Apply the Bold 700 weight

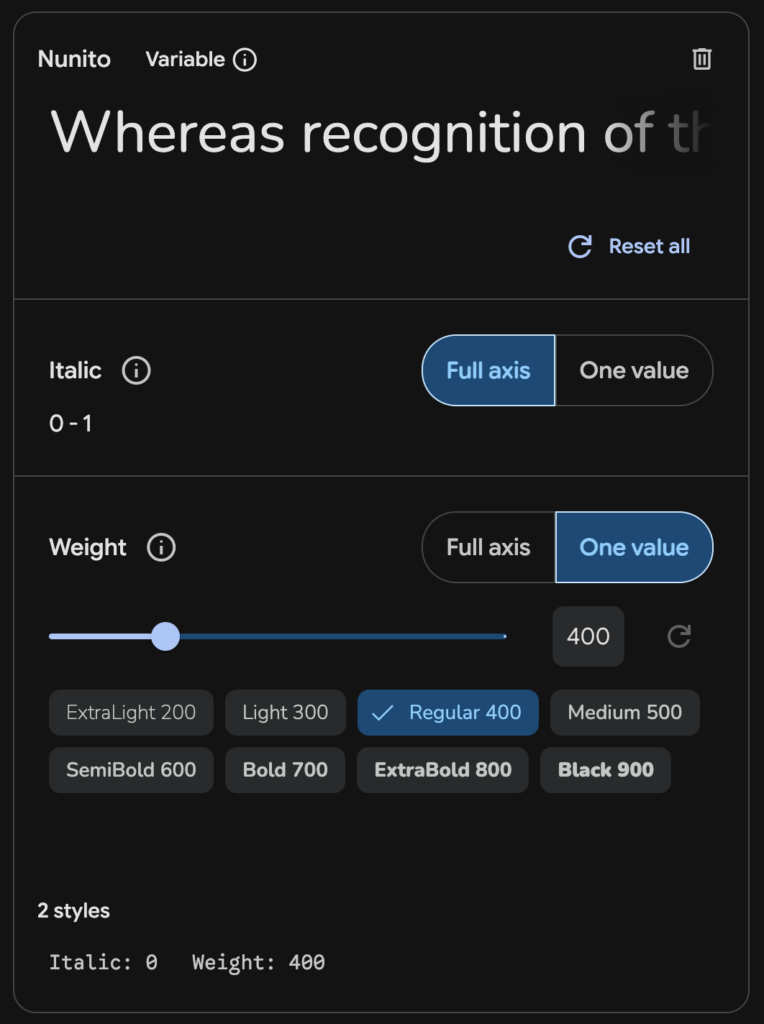pyautogui.click(x=284, y=770)
